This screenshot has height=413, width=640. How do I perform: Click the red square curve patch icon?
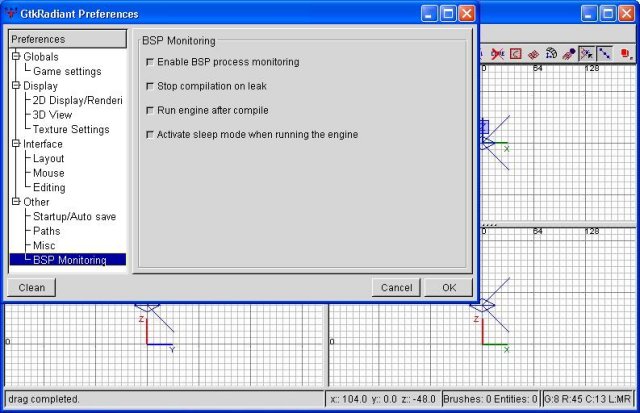coord(516,53)
